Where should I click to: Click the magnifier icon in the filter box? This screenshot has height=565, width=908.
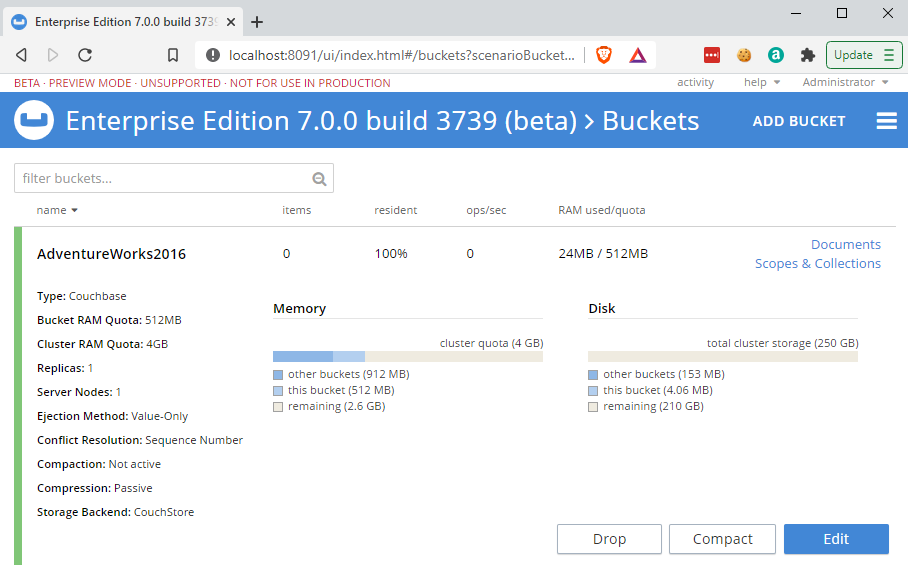[319, 179]
